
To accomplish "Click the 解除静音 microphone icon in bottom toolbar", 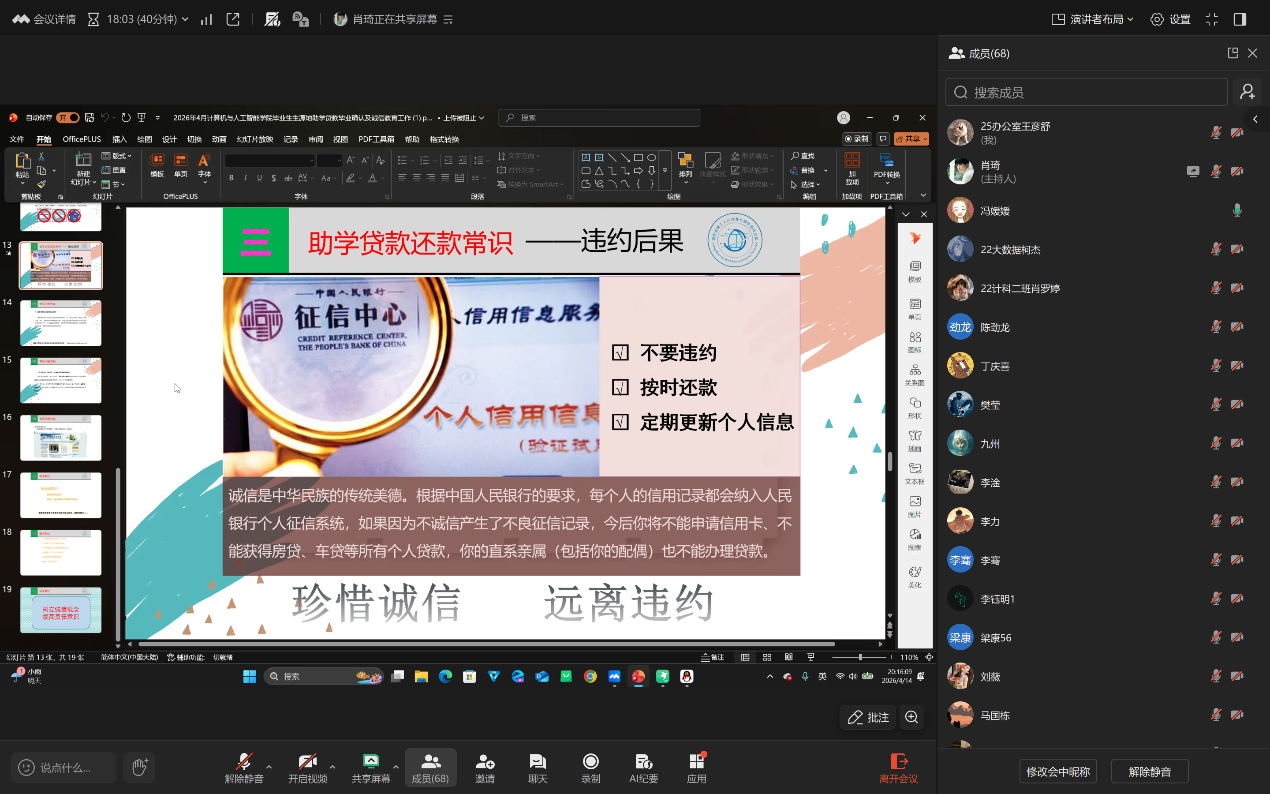I will [243, 762].
